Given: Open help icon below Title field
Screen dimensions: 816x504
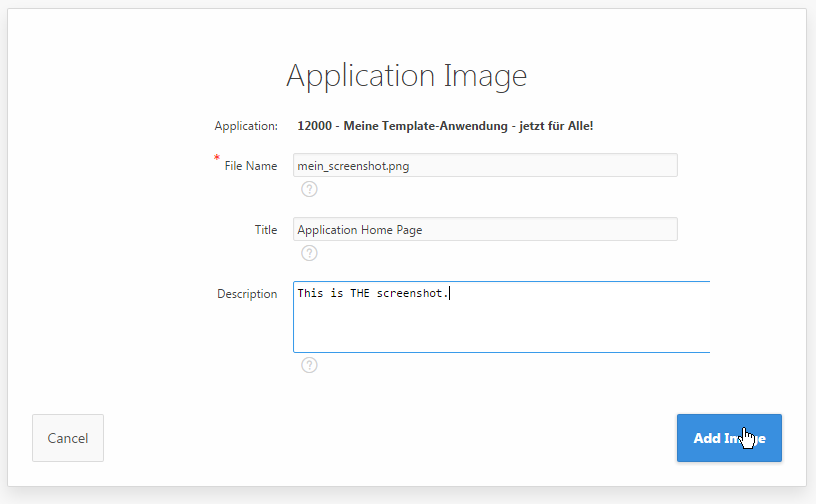Looking at the screenshot, I should (x=309, y=253).
